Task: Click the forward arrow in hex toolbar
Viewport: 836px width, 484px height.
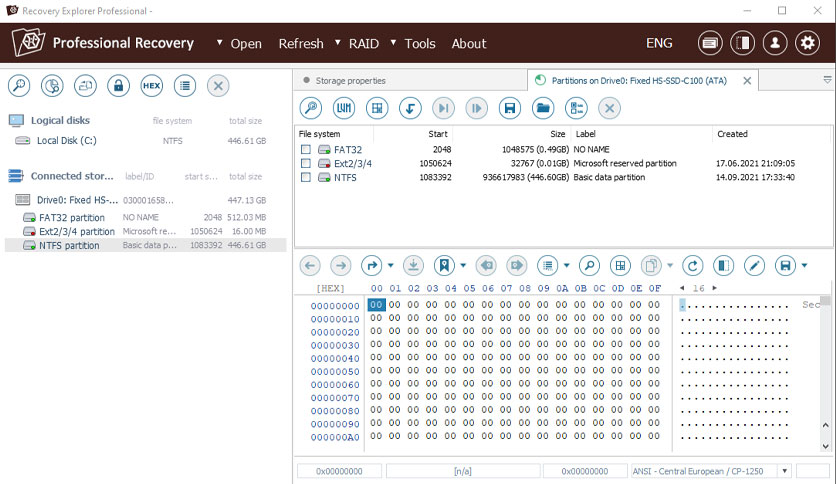Action: (341, 265)
